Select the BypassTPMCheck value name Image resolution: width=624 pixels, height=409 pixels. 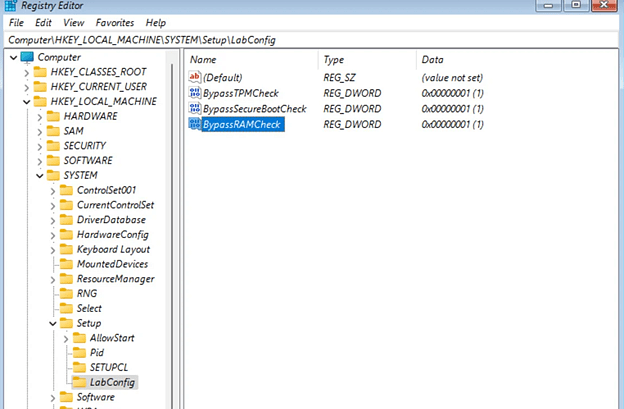[x=241, y=93]
